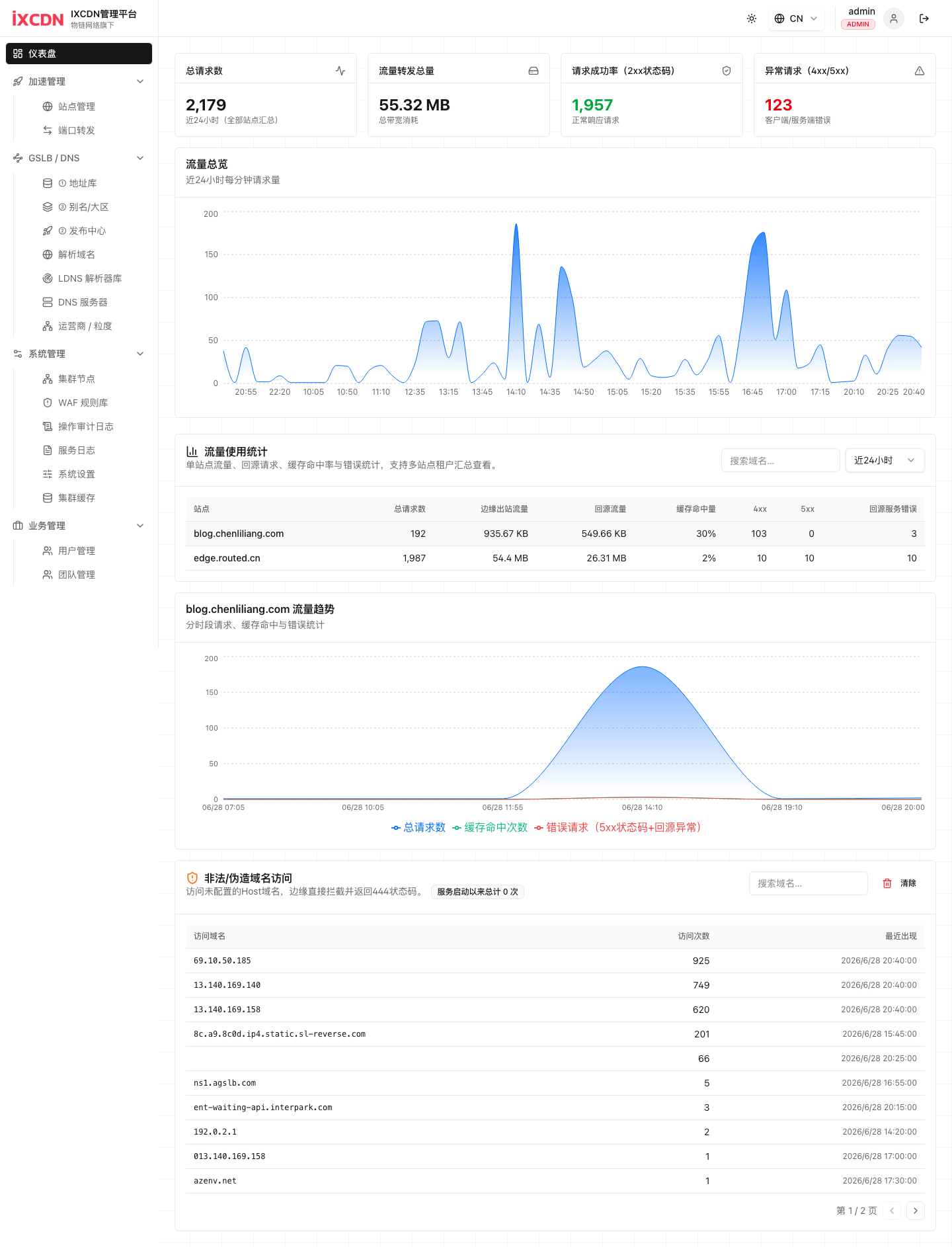Screen dimensions: 952x1247
Task: Click the 1,957 successful requests value
Action: pyautogui.click(x=592, y=105)
